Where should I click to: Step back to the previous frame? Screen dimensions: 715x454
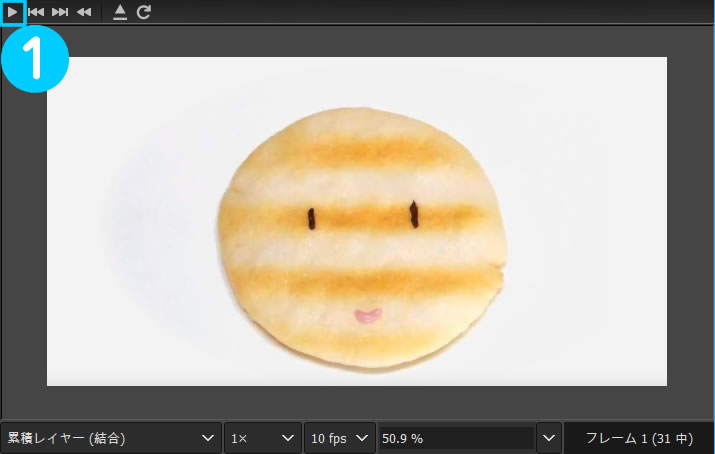point(36,12)
